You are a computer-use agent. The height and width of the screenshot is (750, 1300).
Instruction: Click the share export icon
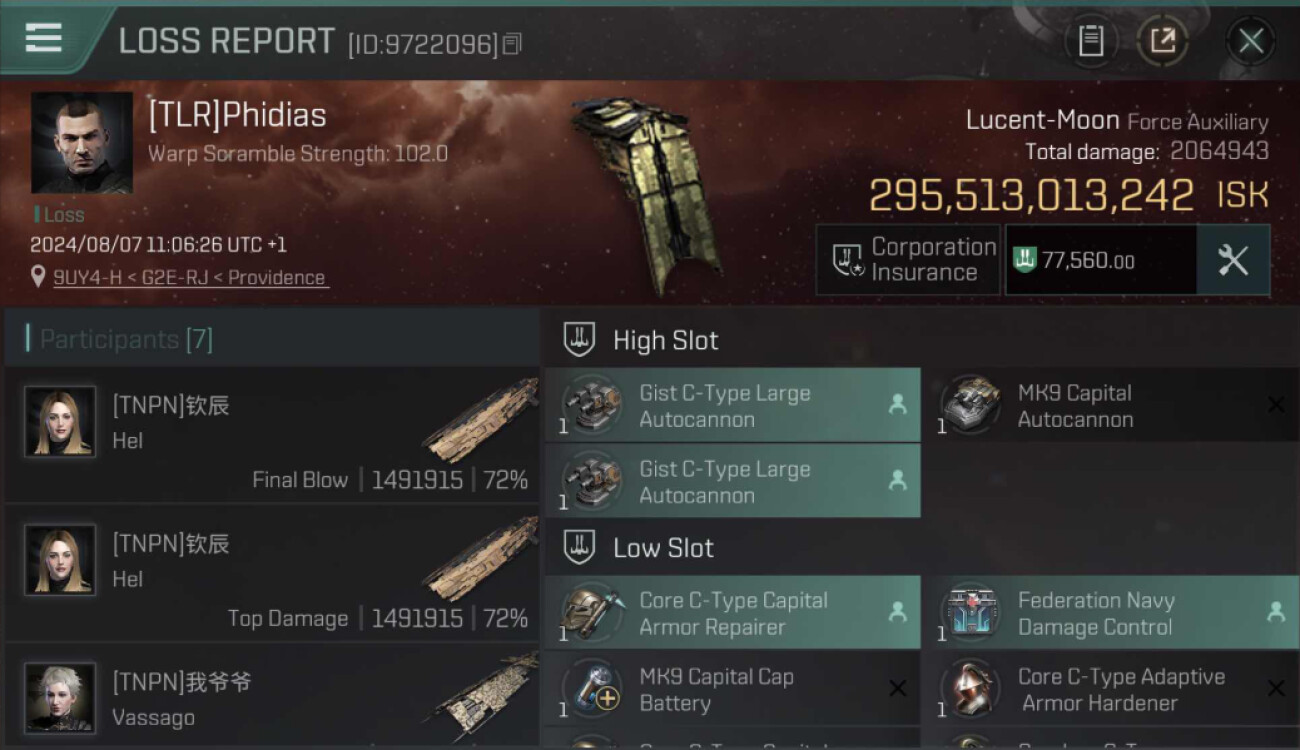(1162, 41)
